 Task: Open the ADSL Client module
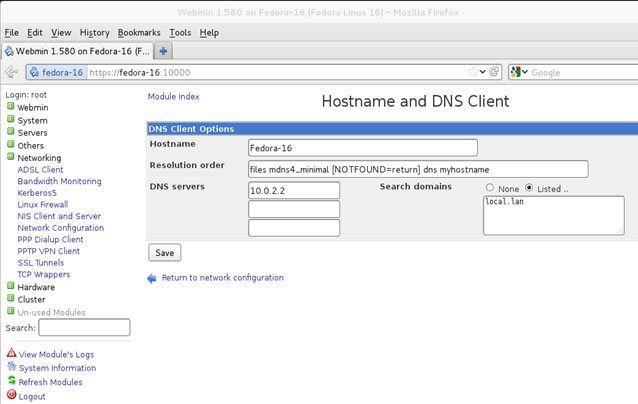40,170
